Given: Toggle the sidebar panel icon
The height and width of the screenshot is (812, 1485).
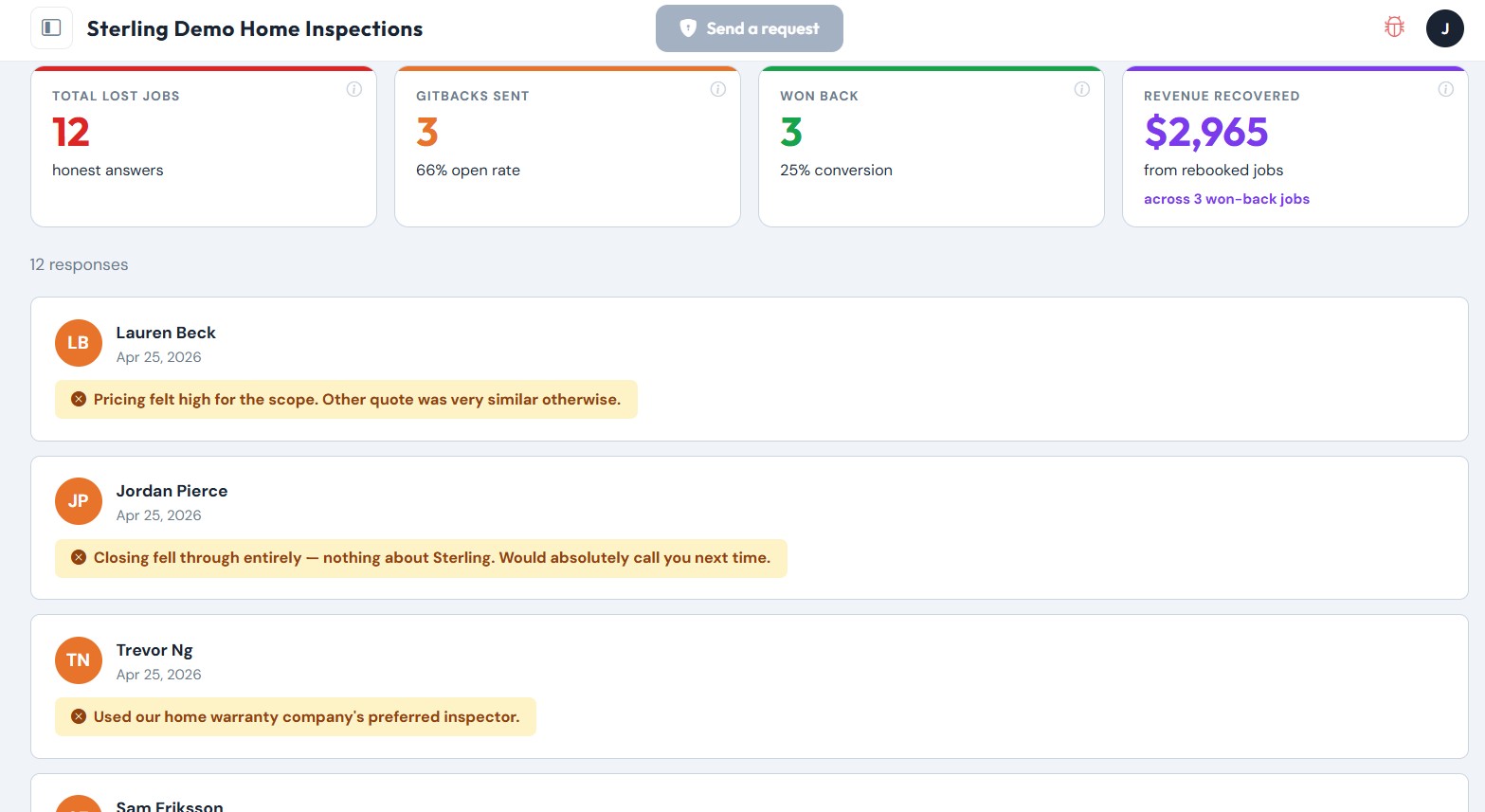Looking at the screenshot, I should pos(51,28).
